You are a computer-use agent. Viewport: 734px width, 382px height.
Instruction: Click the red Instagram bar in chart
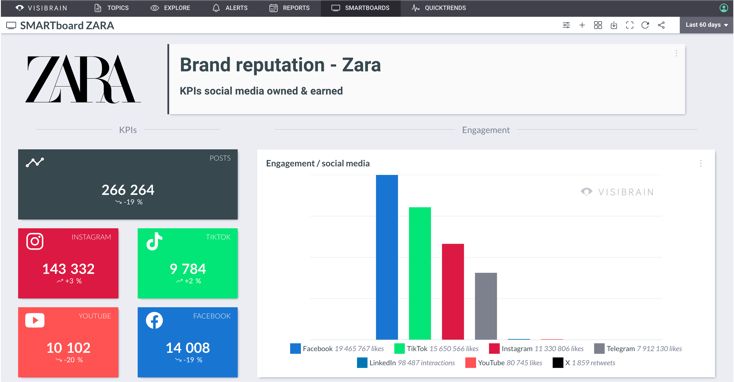[453, 292]
